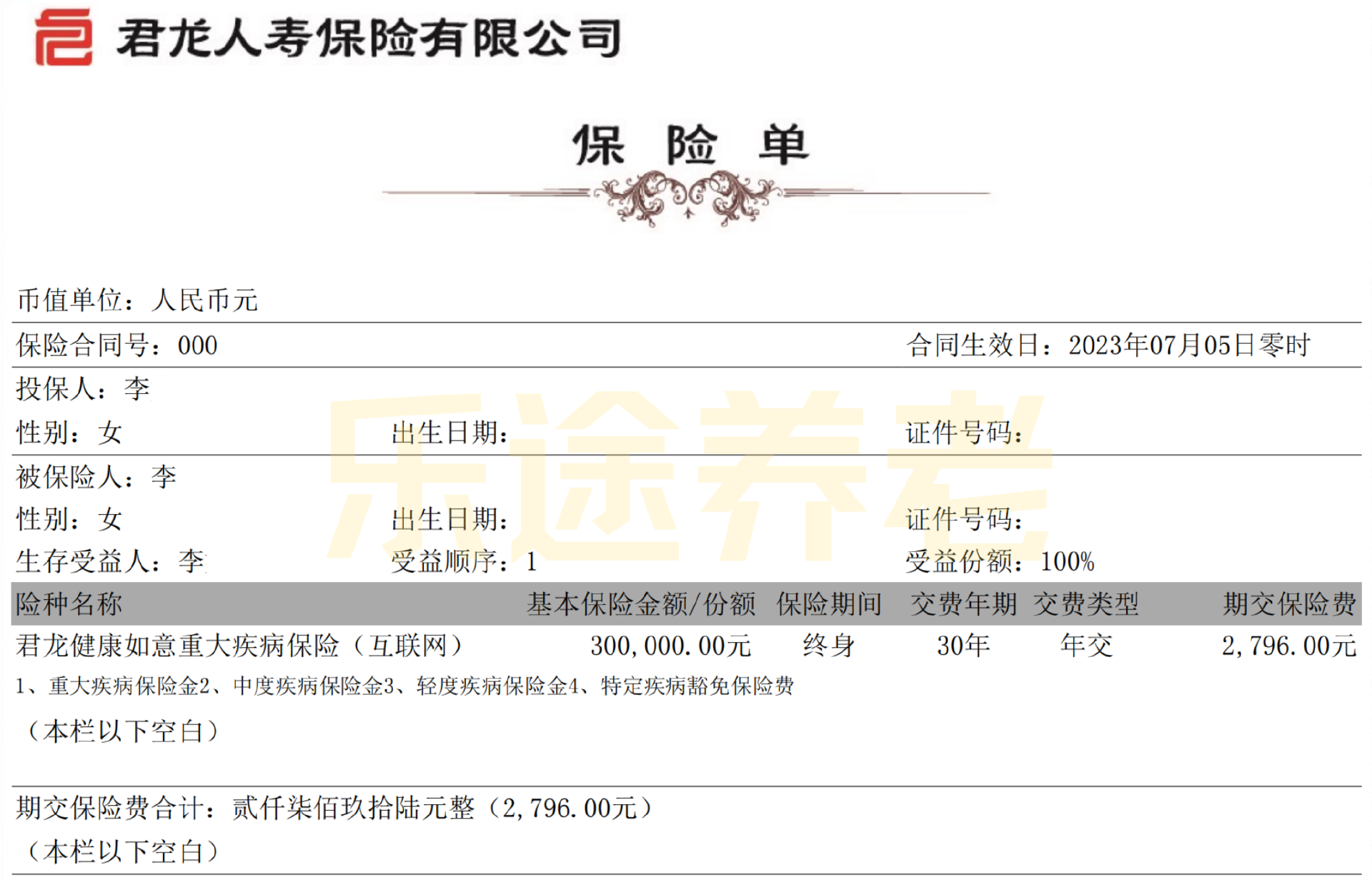Click the 300,000.00元 coverage amount
The width and height of the screenshot is (1372, 883).
point(670,646)
